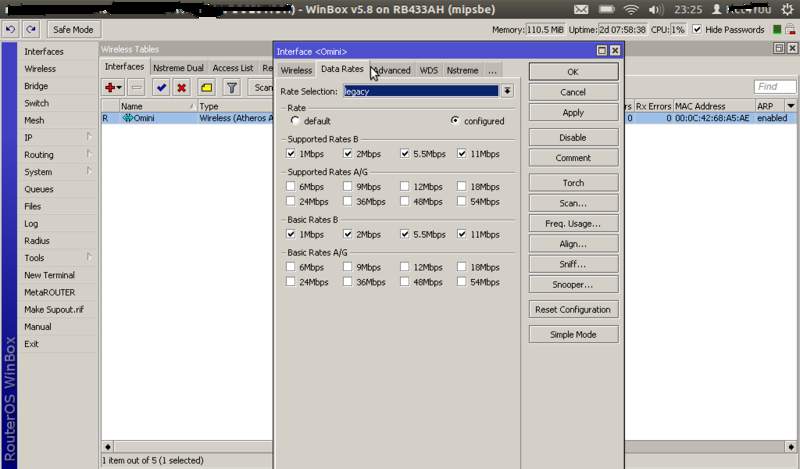Open New Terminal from sidebar
The image size is (800, 469).
[x=49, y=275]
